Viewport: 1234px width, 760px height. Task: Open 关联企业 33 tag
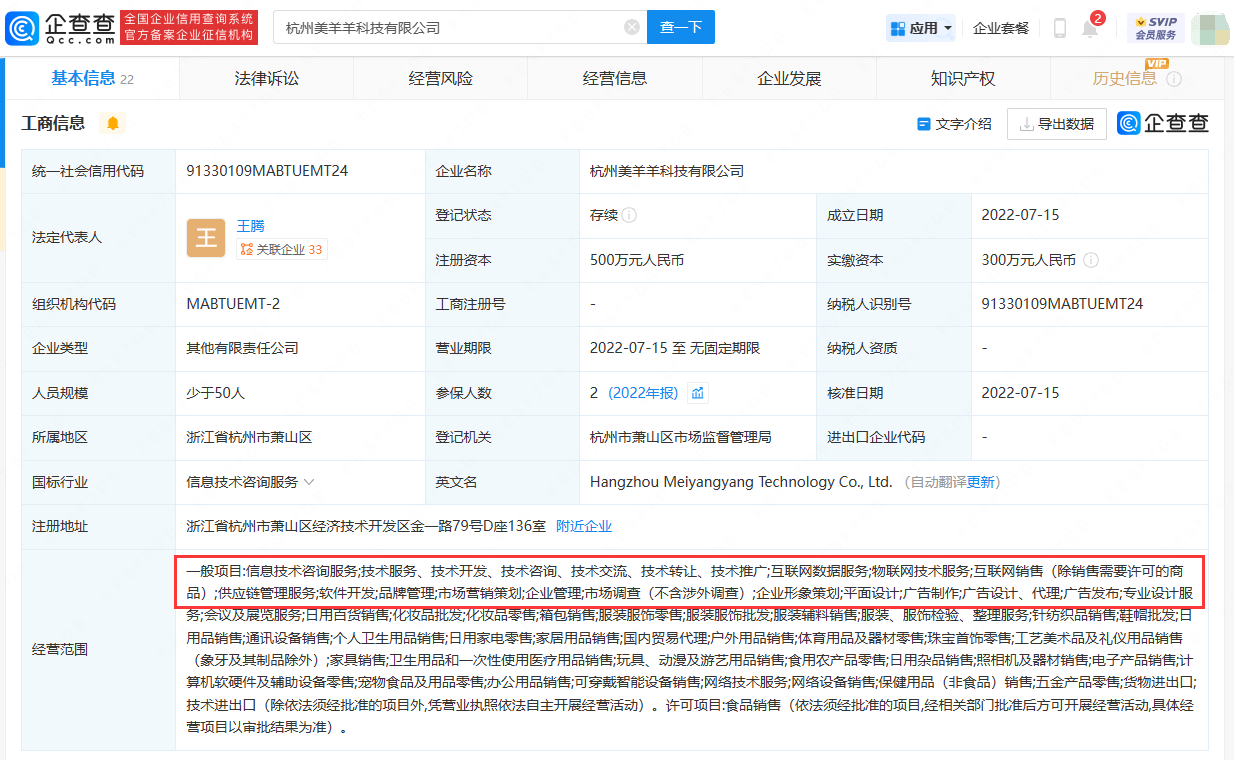tap(281, 250)
